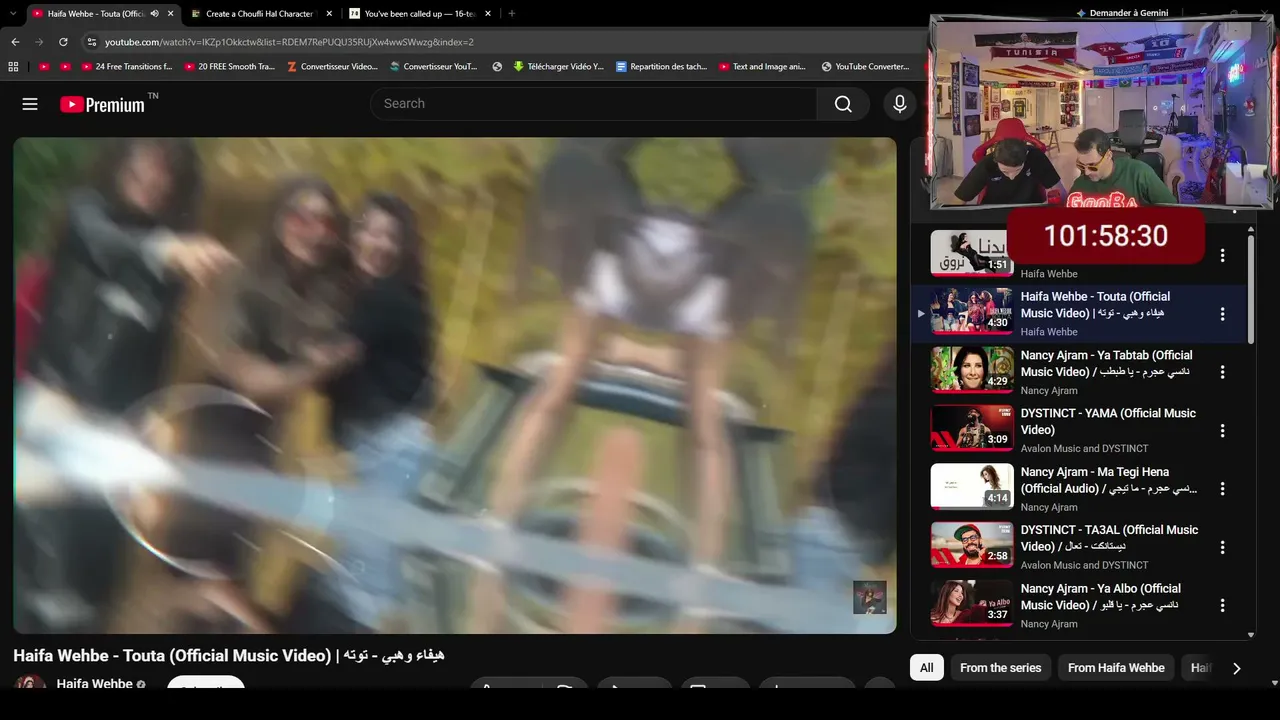Close the Haifa Wehbe - Touta tab
The image size is (1280, 720).
point(171,14)
